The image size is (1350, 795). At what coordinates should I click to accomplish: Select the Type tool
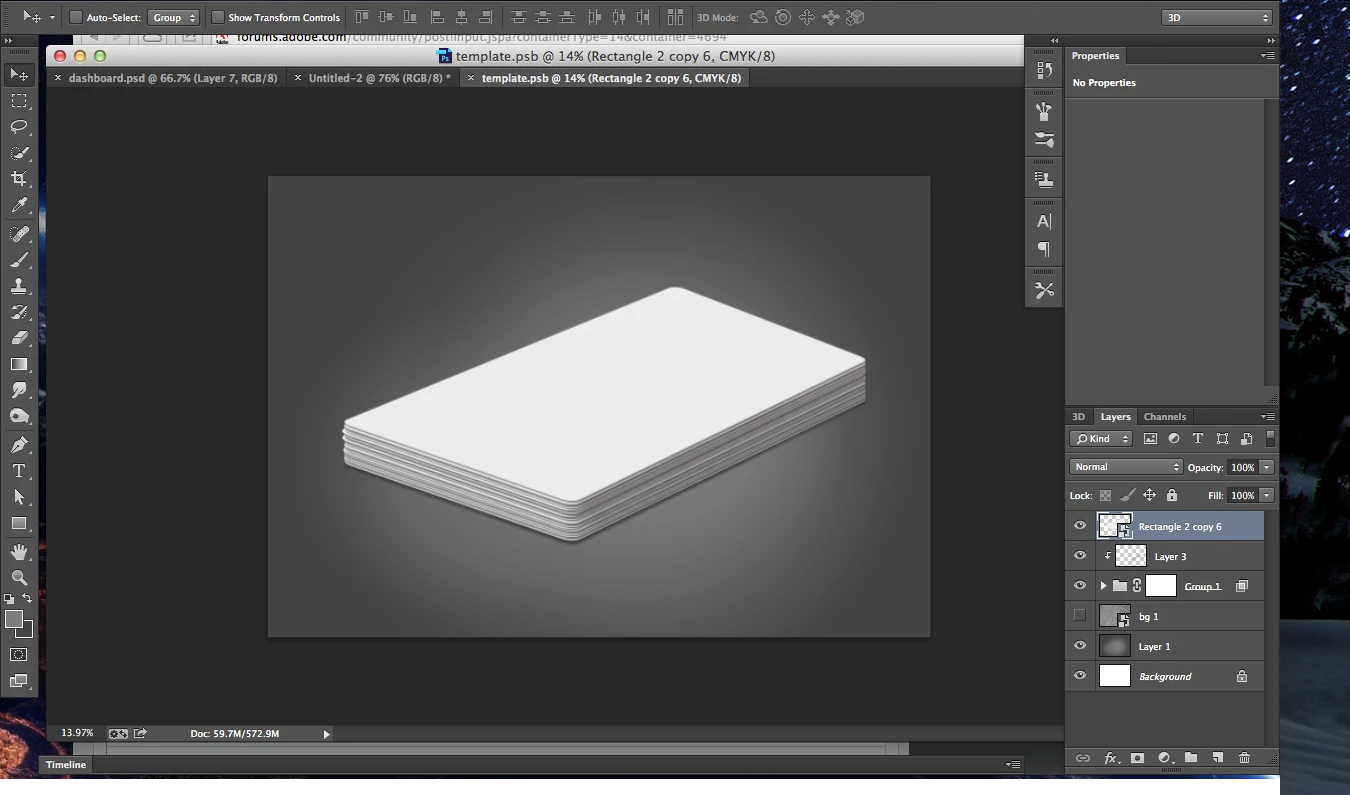[19, 471]
